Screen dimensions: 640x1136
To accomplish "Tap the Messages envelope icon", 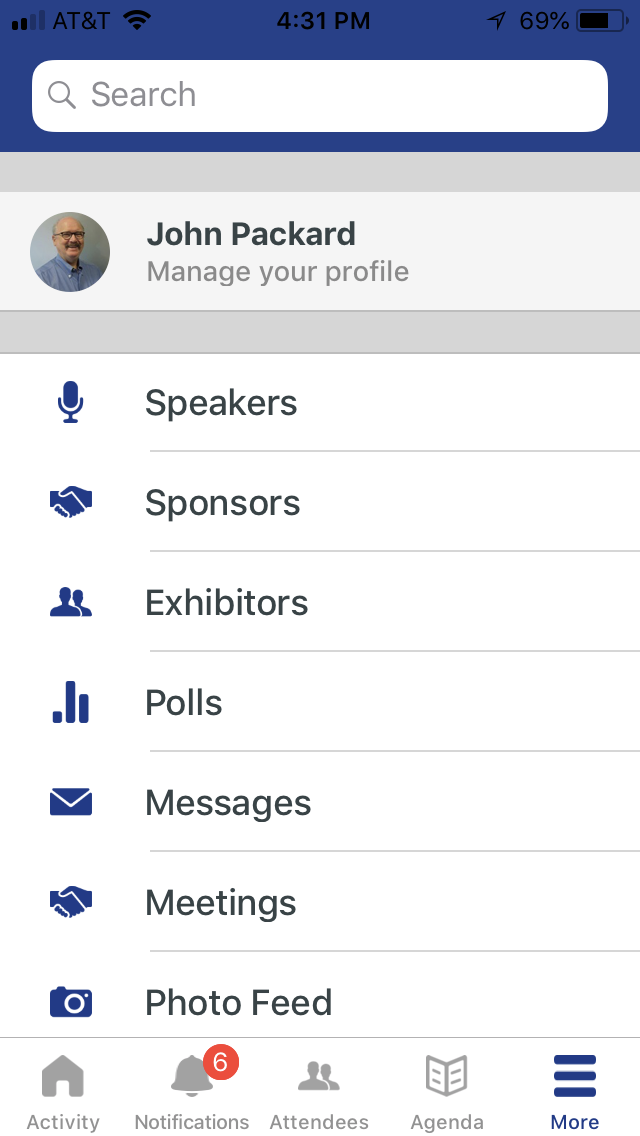I will [x=70, y=802].
